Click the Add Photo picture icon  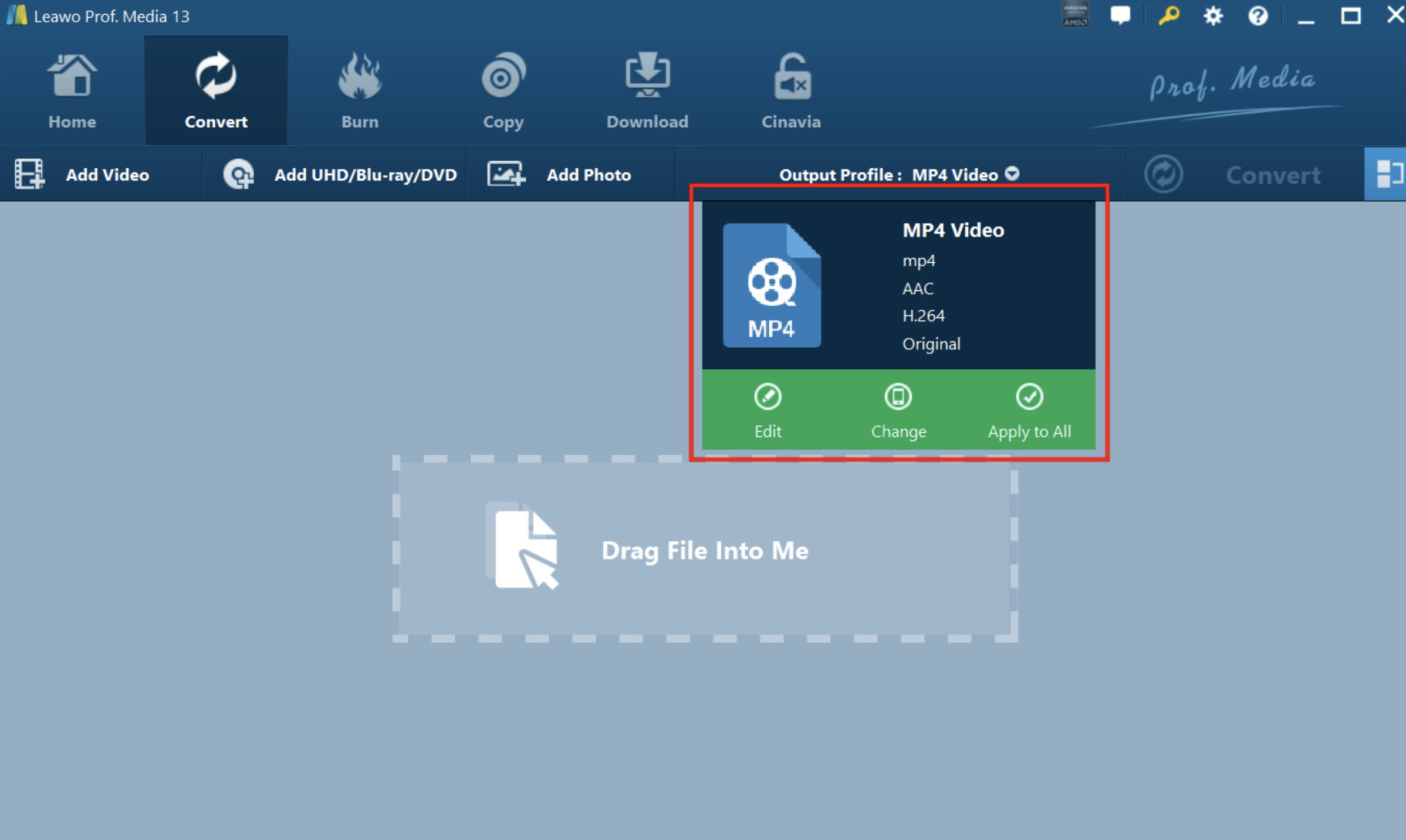[506, 174]
